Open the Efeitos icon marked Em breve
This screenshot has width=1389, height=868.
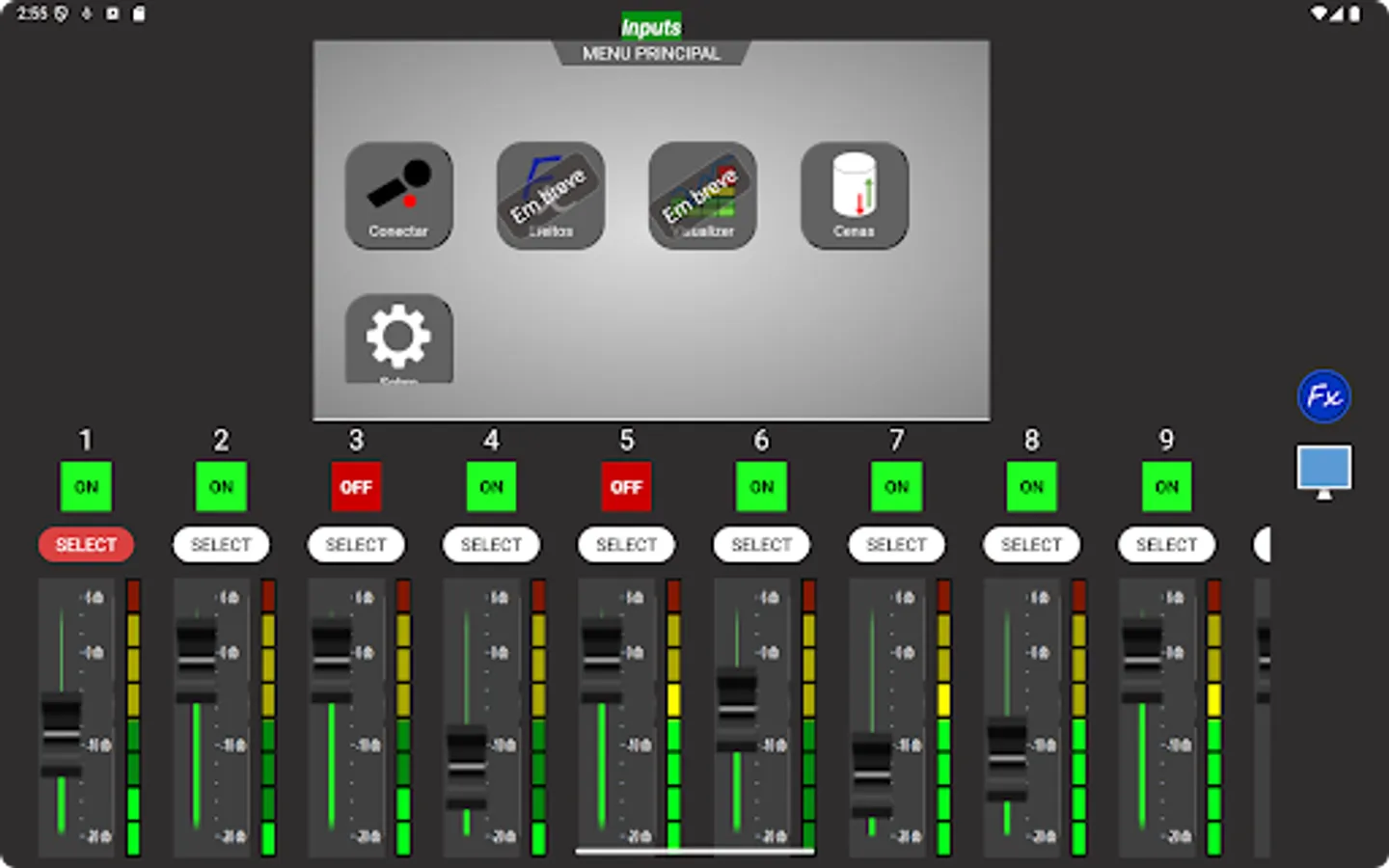(x=550, y=196)
